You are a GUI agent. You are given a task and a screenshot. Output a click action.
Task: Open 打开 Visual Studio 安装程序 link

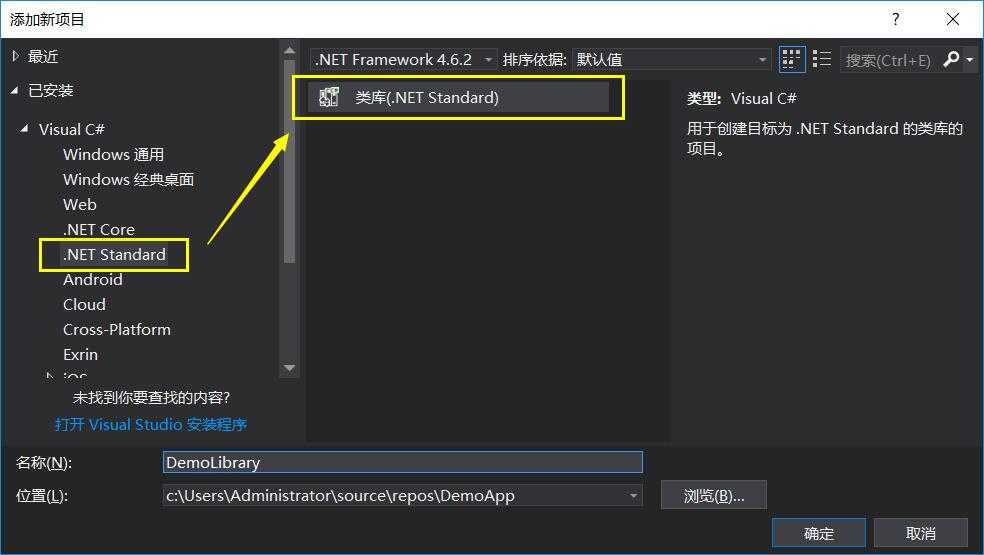tap(151, 425)
